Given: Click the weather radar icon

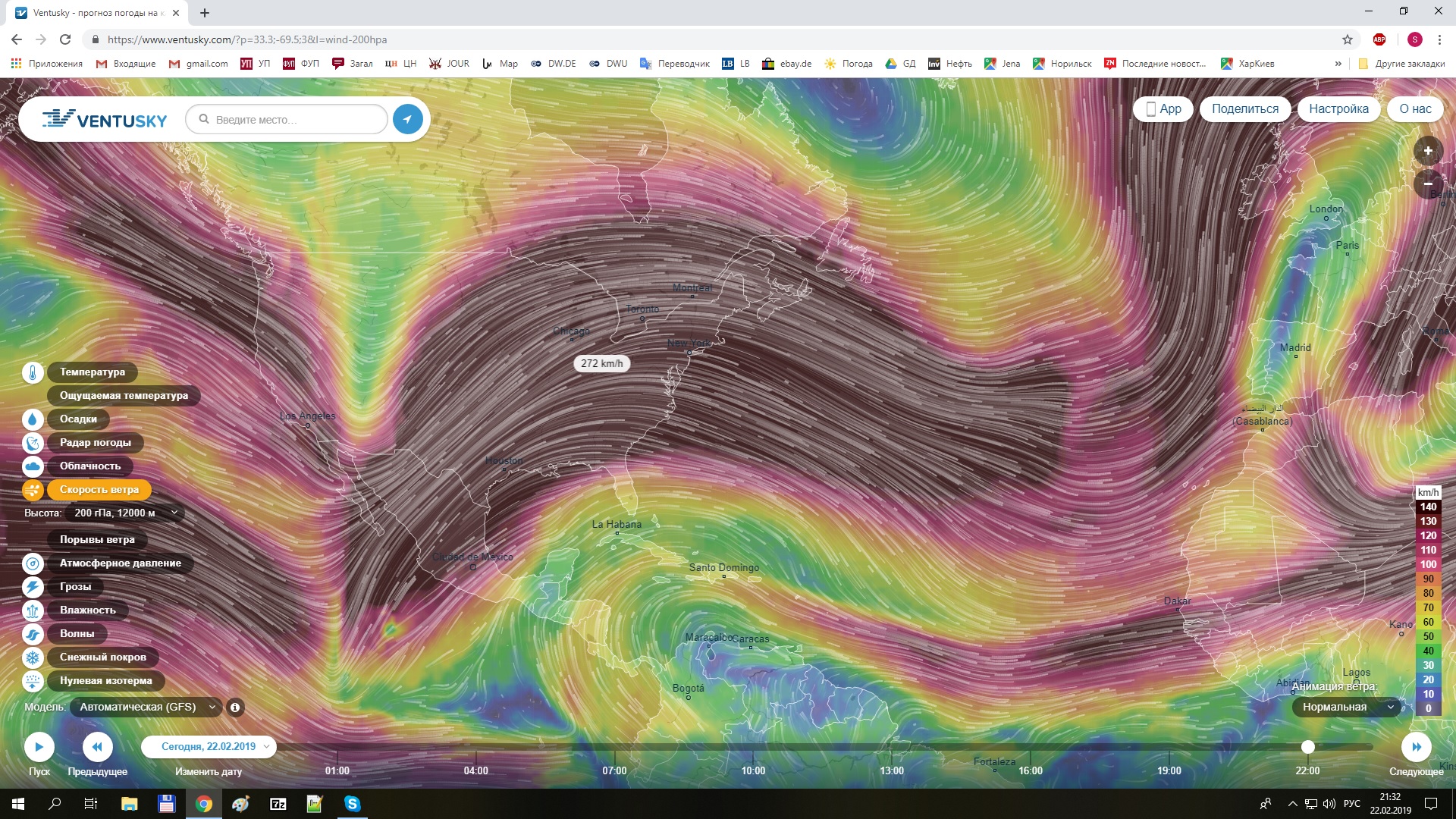Looking at the screenshot, I should tap(33, 443).
